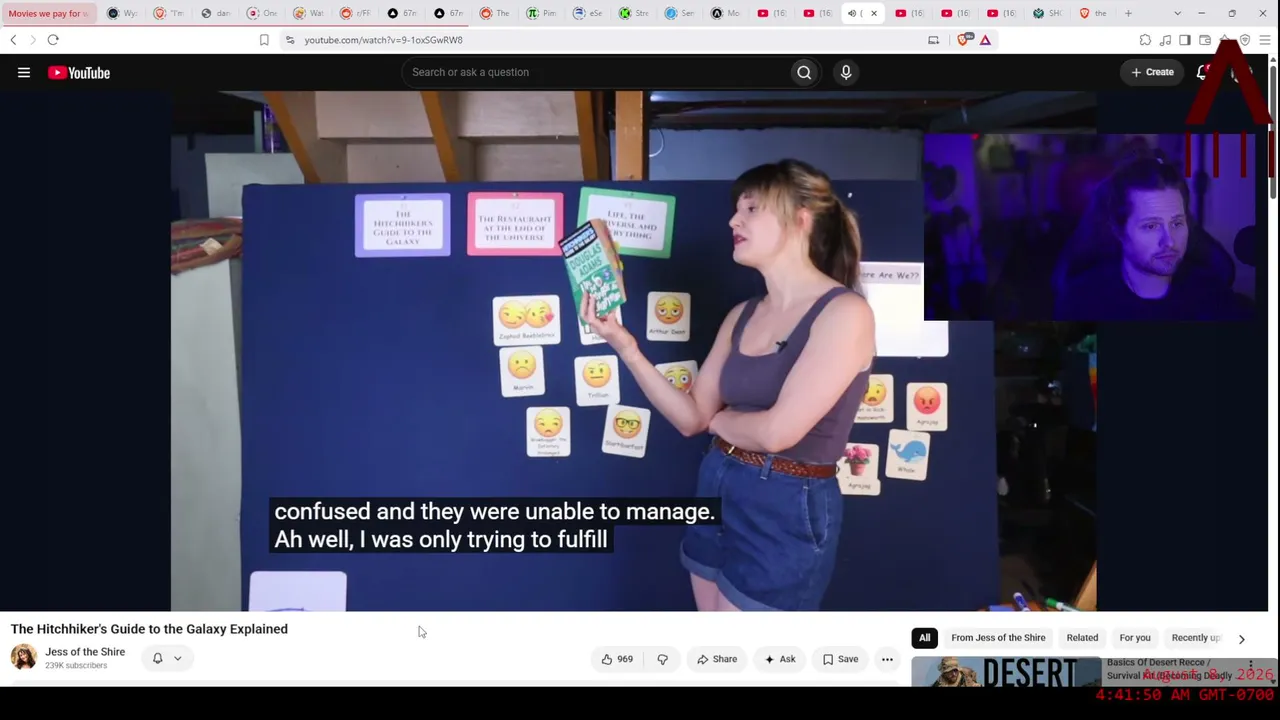This screenshot has width=1280, height=720.
Task: Select the For you filter chip
Action: point(1135,638)
